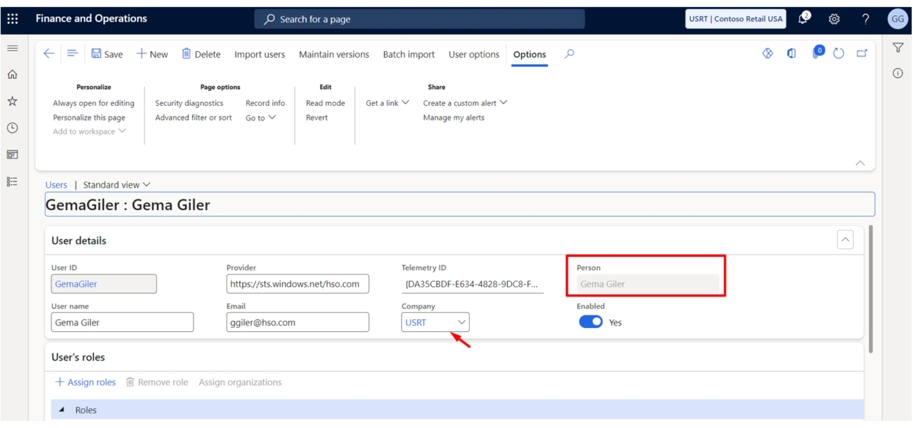
Task: Save the user record
Action: pos(107,54)
